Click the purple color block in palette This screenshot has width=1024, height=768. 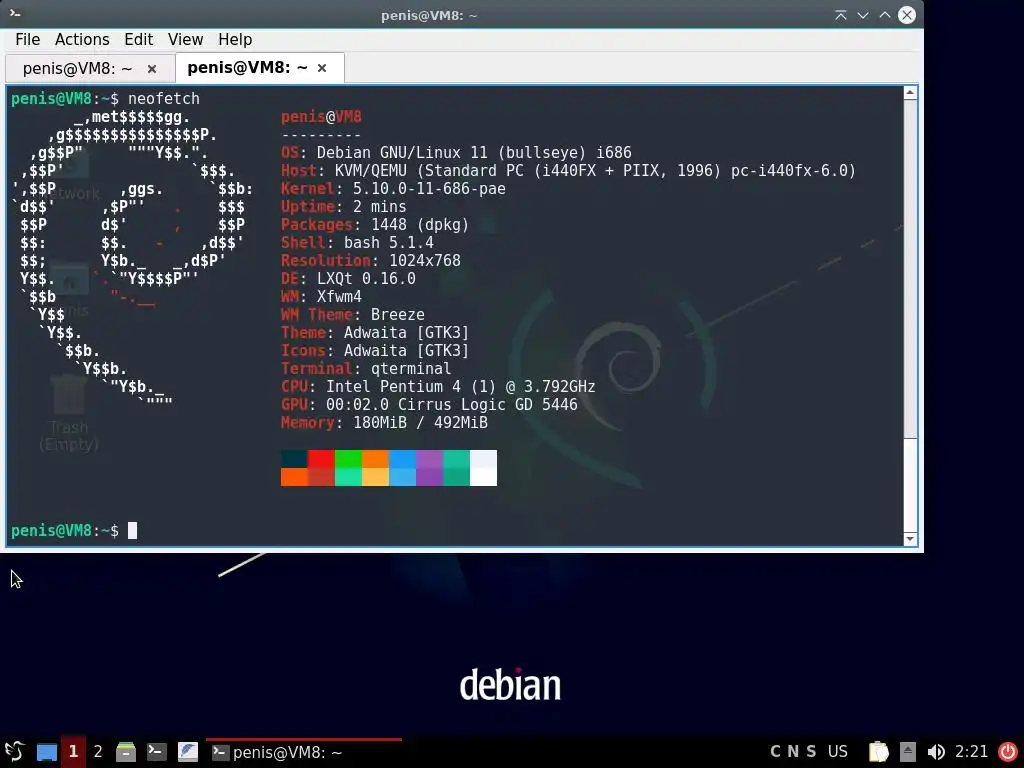point(429,458)
